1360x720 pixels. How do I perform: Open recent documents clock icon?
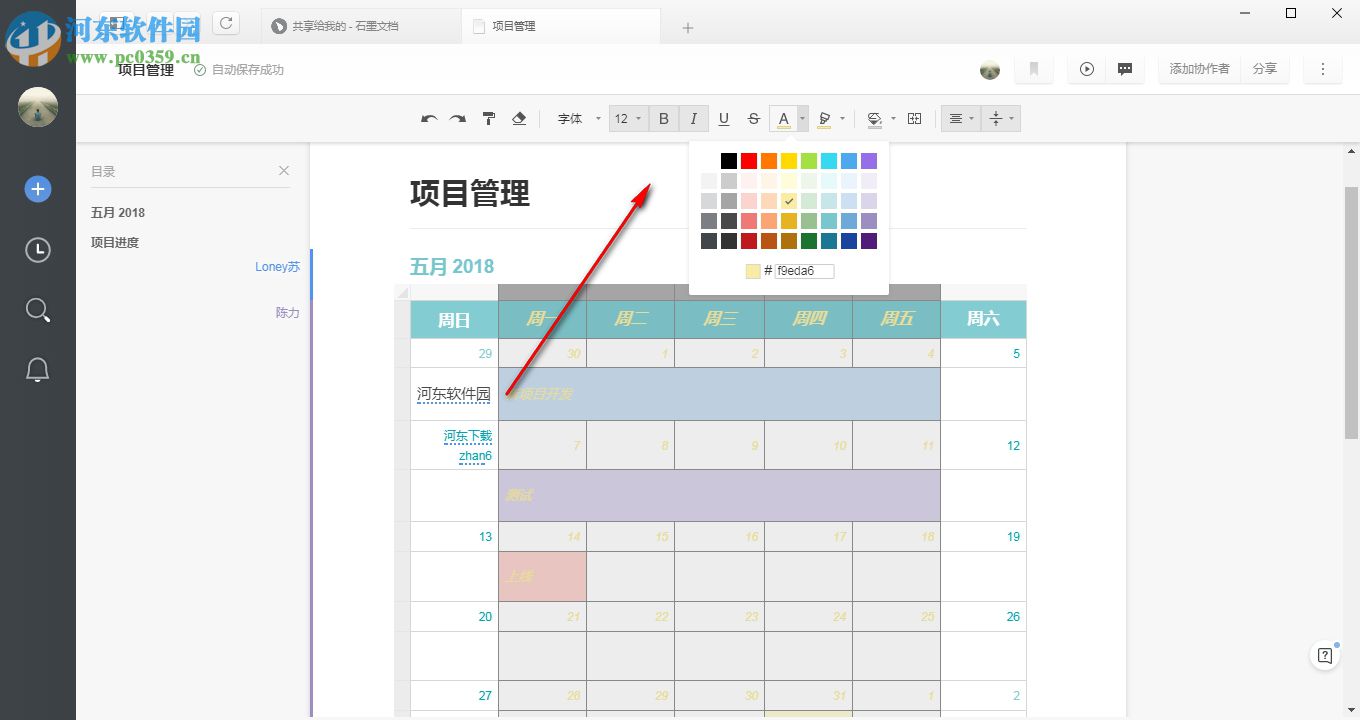38,250
